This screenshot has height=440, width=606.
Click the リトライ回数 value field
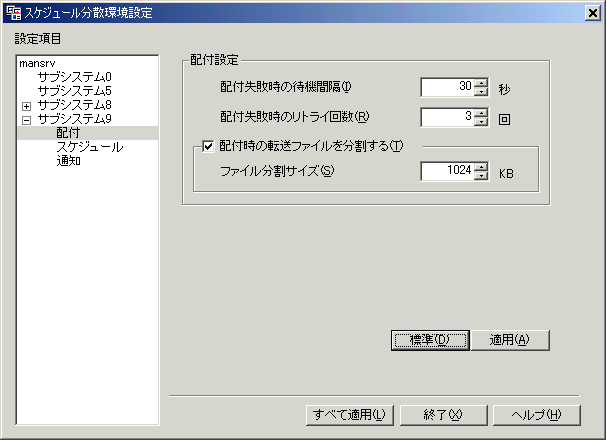click(x=447, y=117)
